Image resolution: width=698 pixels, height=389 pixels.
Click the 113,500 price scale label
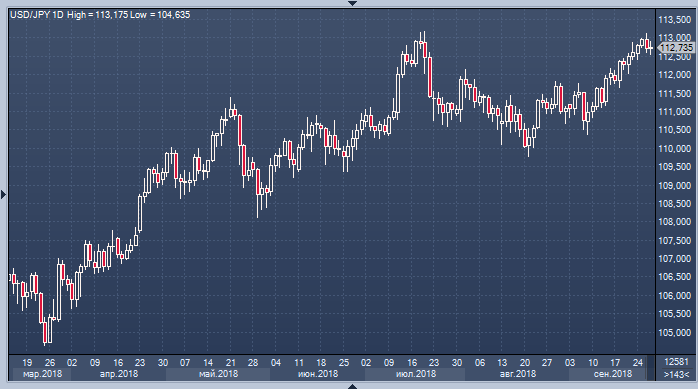pos(675,20)
